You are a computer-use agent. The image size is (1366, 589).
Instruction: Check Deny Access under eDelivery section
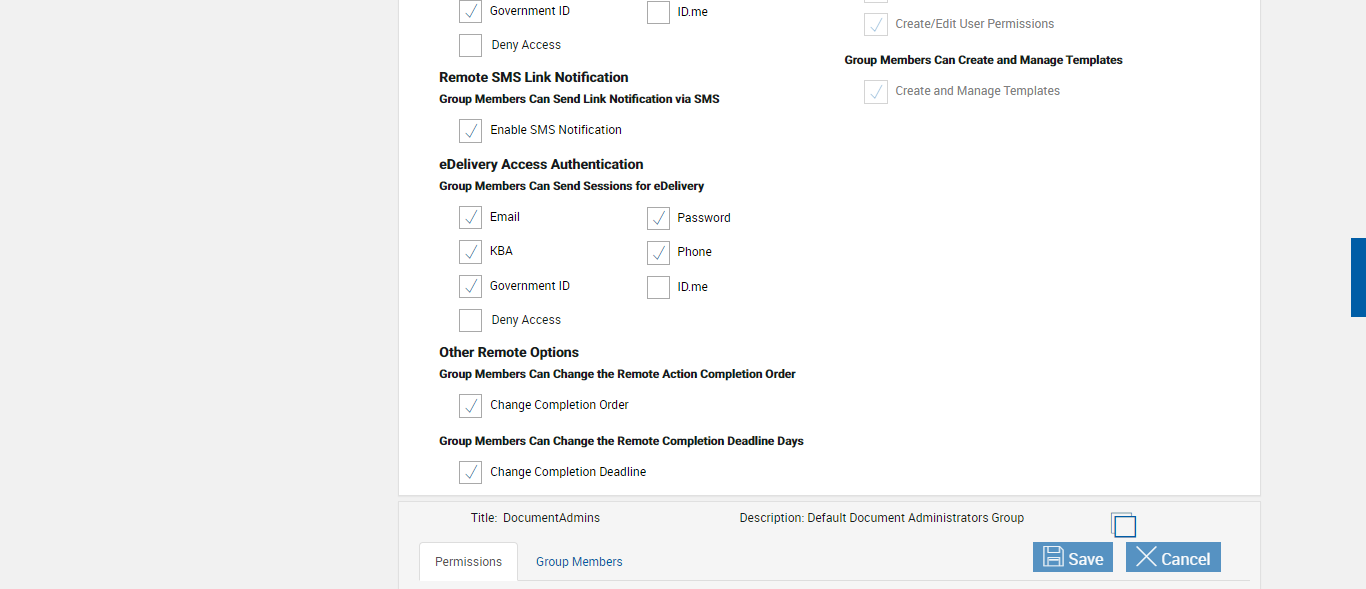click(x=470, y=321)
